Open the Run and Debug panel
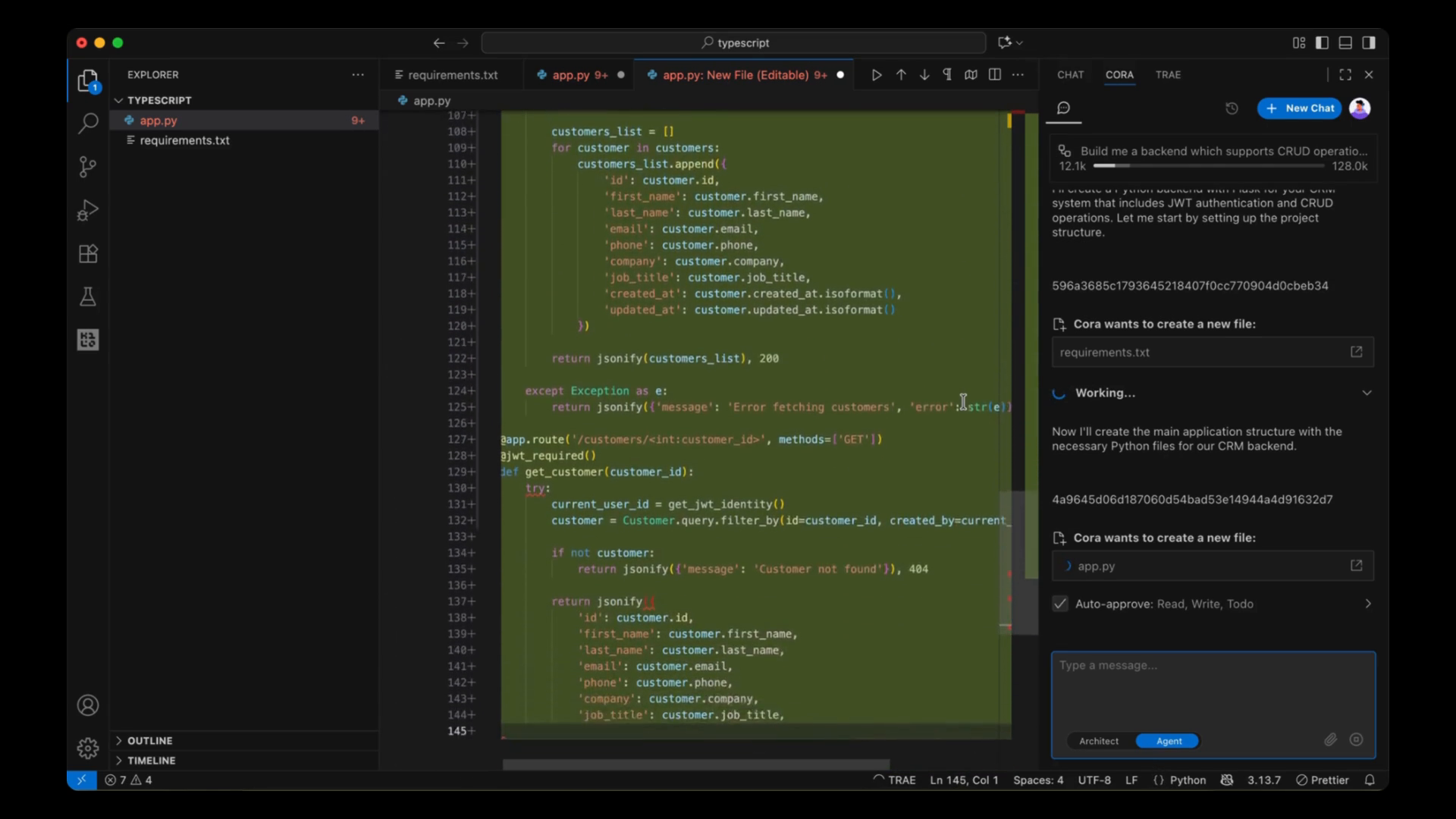The height and width of the screenshot is (819, 1456). [x=88, y=210]
